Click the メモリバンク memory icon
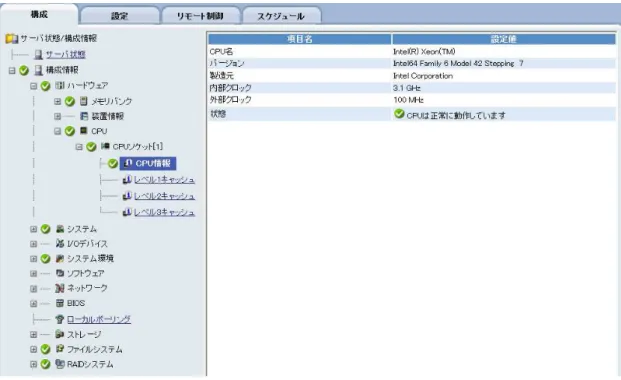 pos(84,101)
